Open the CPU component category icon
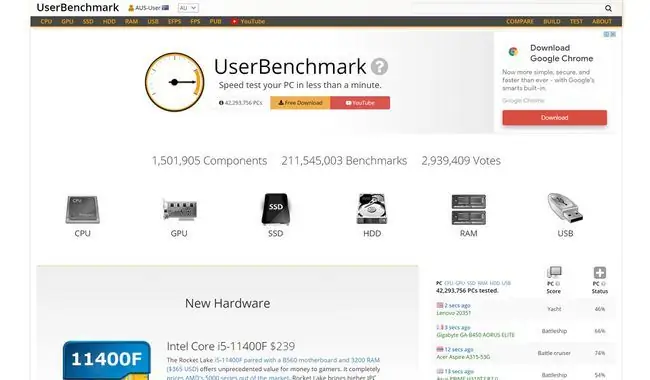This screenshot has height=380, width=650. click(x=82, y=210)
